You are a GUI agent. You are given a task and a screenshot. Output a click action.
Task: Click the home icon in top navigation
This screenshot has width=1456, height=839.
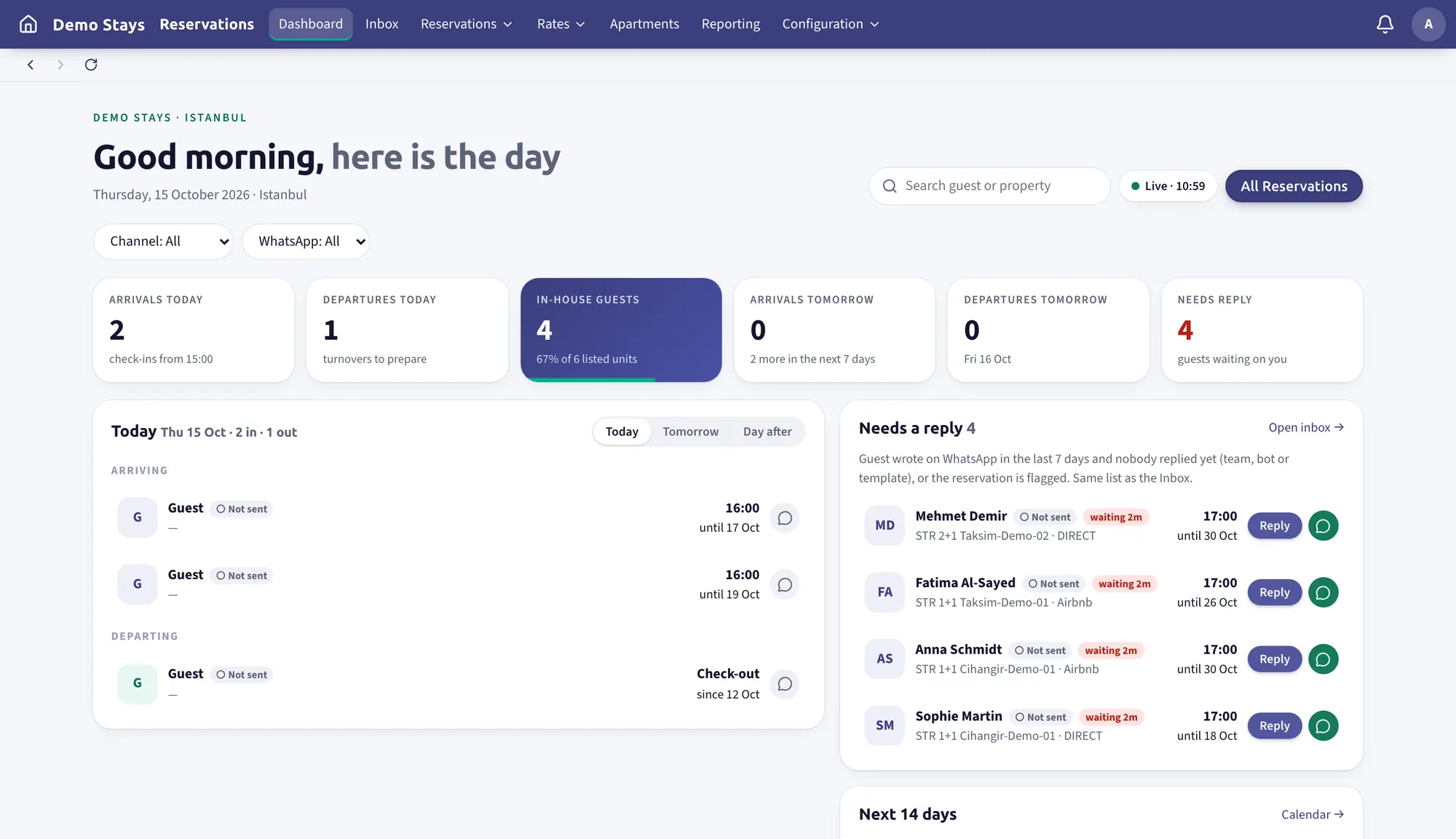(28, 24)
